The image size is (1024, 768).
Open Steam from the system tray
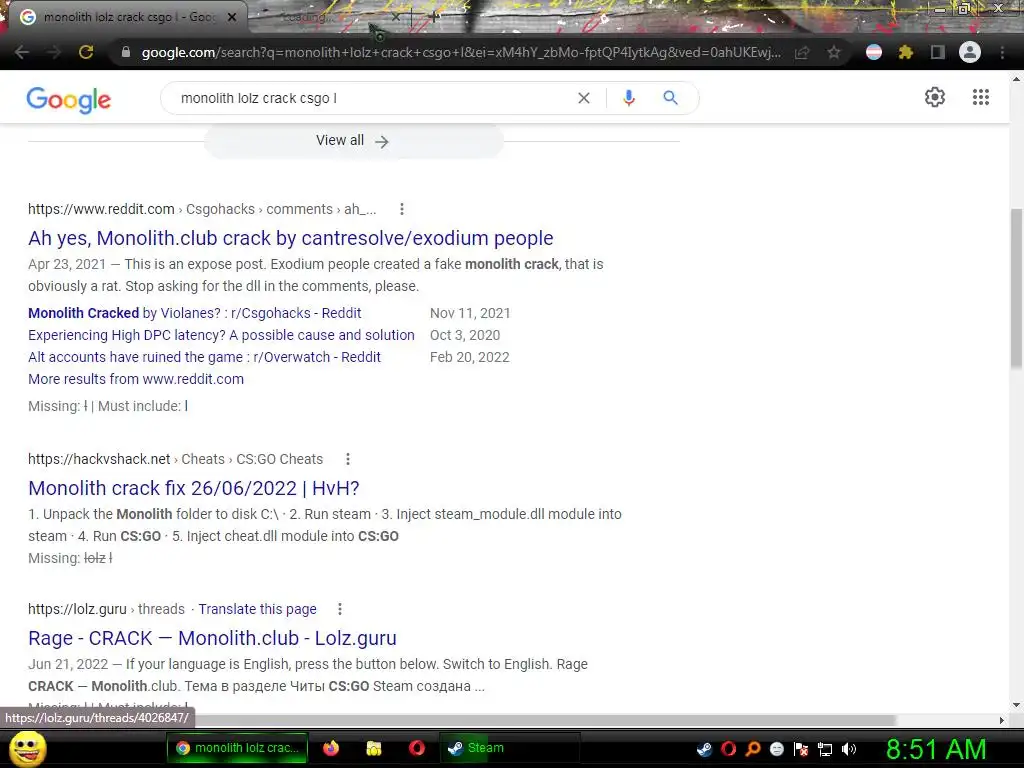704,749
